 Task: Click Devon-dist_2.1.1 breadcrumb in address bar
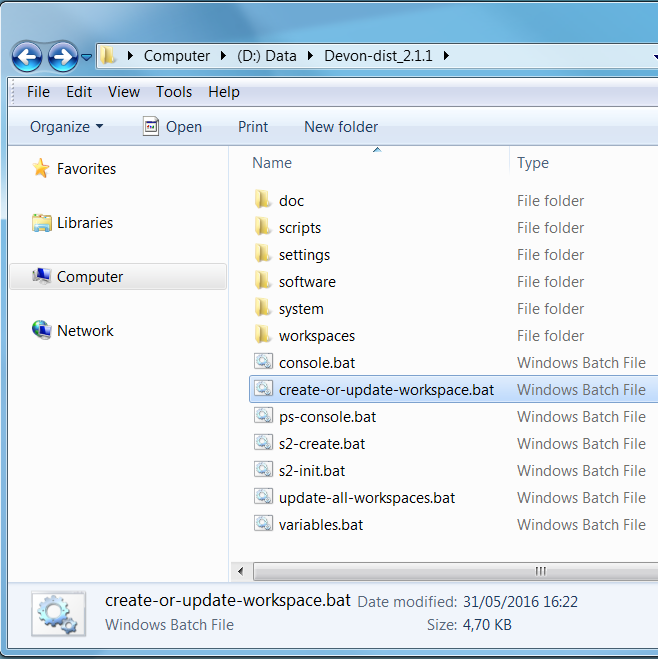[x=378, y=56]
